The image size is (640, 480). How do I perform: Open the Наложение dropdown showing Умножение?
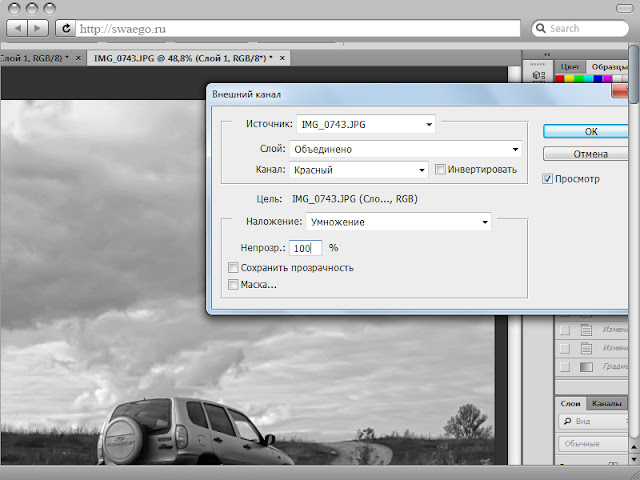click(x=399, y=222)
